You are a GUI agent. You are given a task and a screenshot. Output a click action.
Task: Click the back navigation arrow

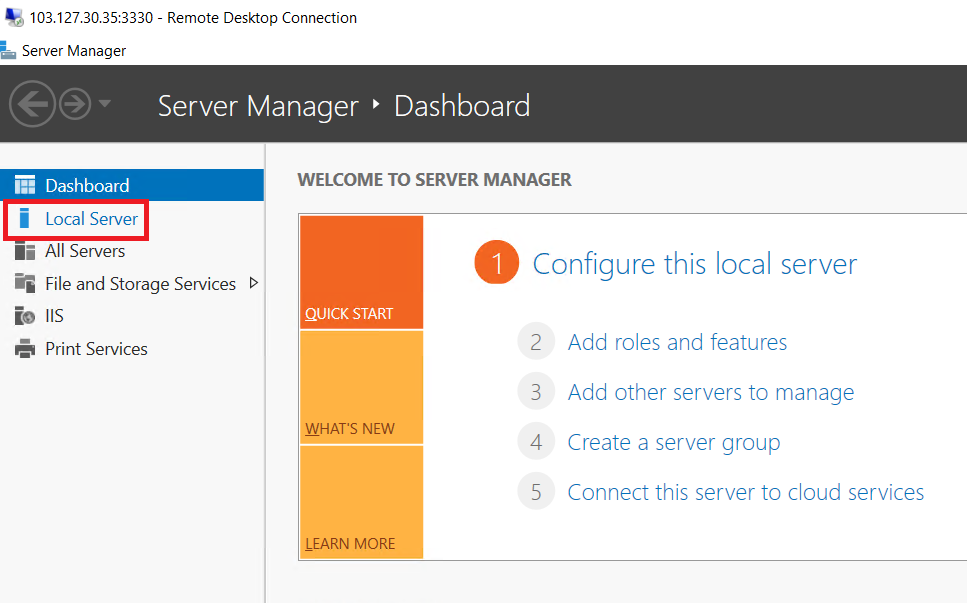[x=32, y=104]
